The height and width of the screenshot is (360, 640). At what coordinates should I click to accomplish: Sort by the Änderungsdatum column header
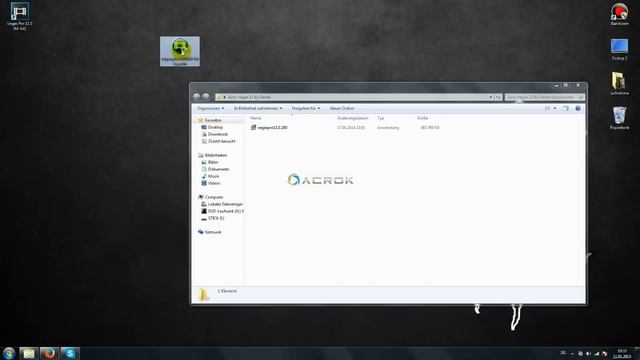[x=353, y=118]
